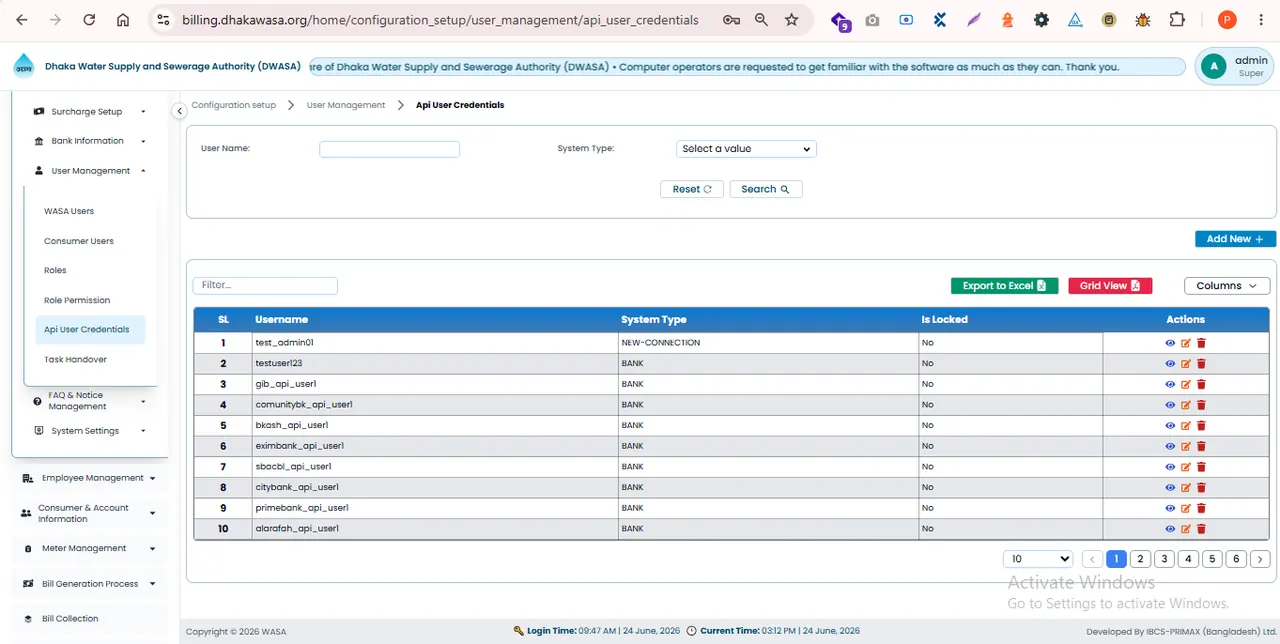
Task: Delete primebank_api_user1 row
Action: [x=1201, y=508]
